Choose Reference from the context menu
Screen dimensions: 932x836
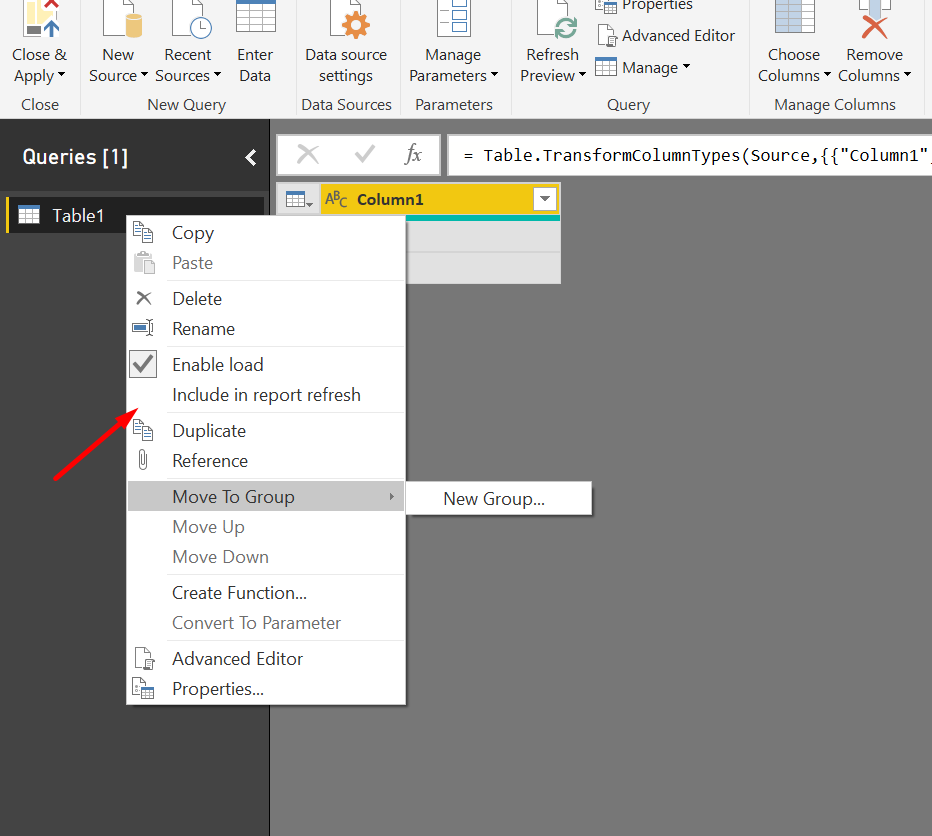click(x=266, y=461)
